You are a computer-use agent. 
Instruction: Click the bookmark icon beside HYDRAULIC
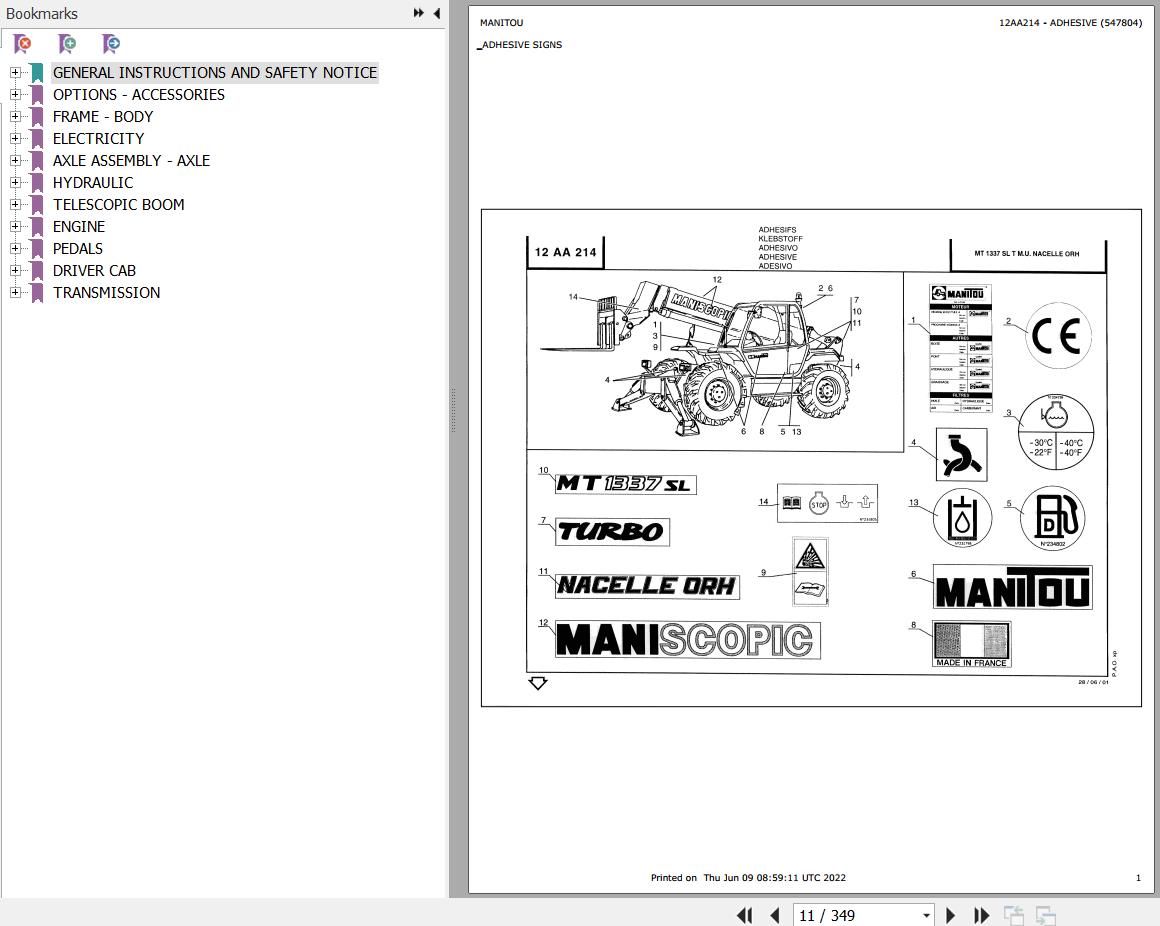[x=37, y=183]
